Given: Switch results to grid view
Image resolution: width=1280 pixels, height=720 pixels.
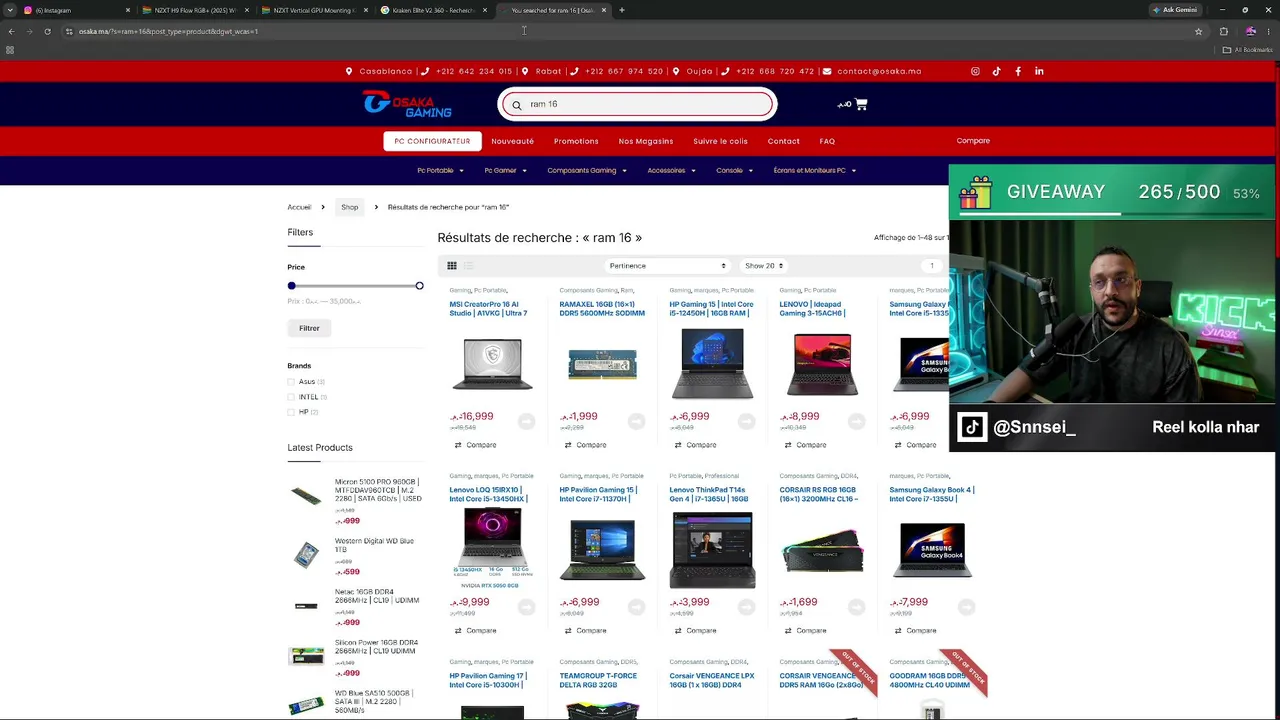Looking at the screenshot, I should pos(452,266).
